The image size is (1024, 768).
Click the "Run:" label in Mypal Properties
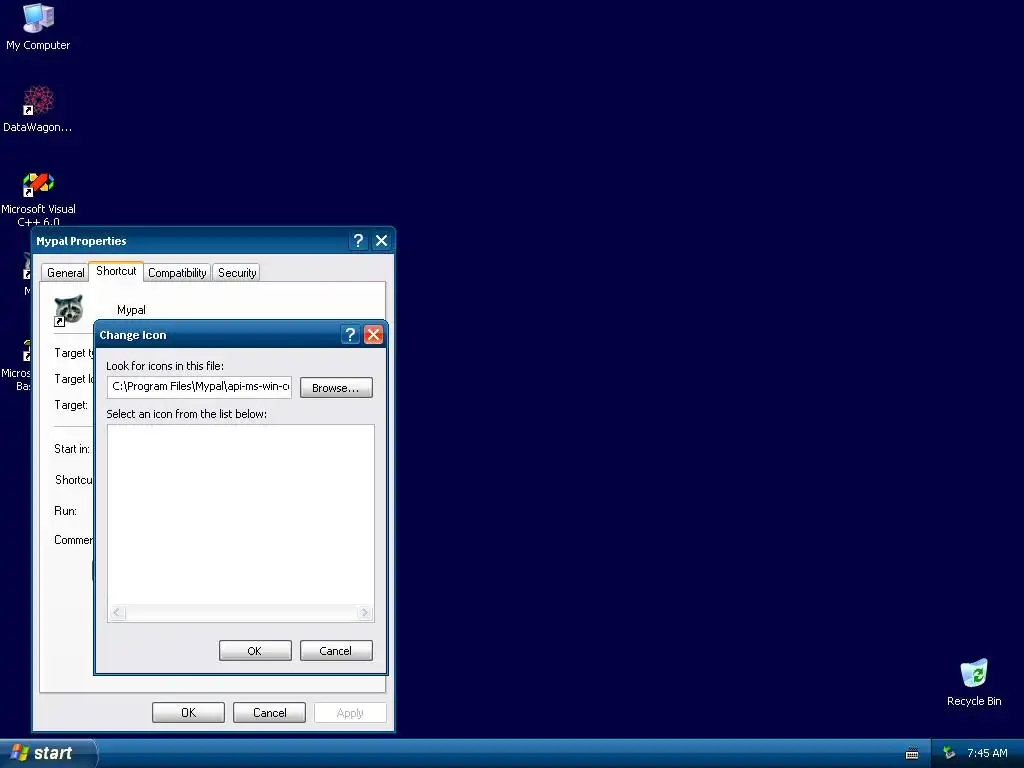tap(65, 511)
